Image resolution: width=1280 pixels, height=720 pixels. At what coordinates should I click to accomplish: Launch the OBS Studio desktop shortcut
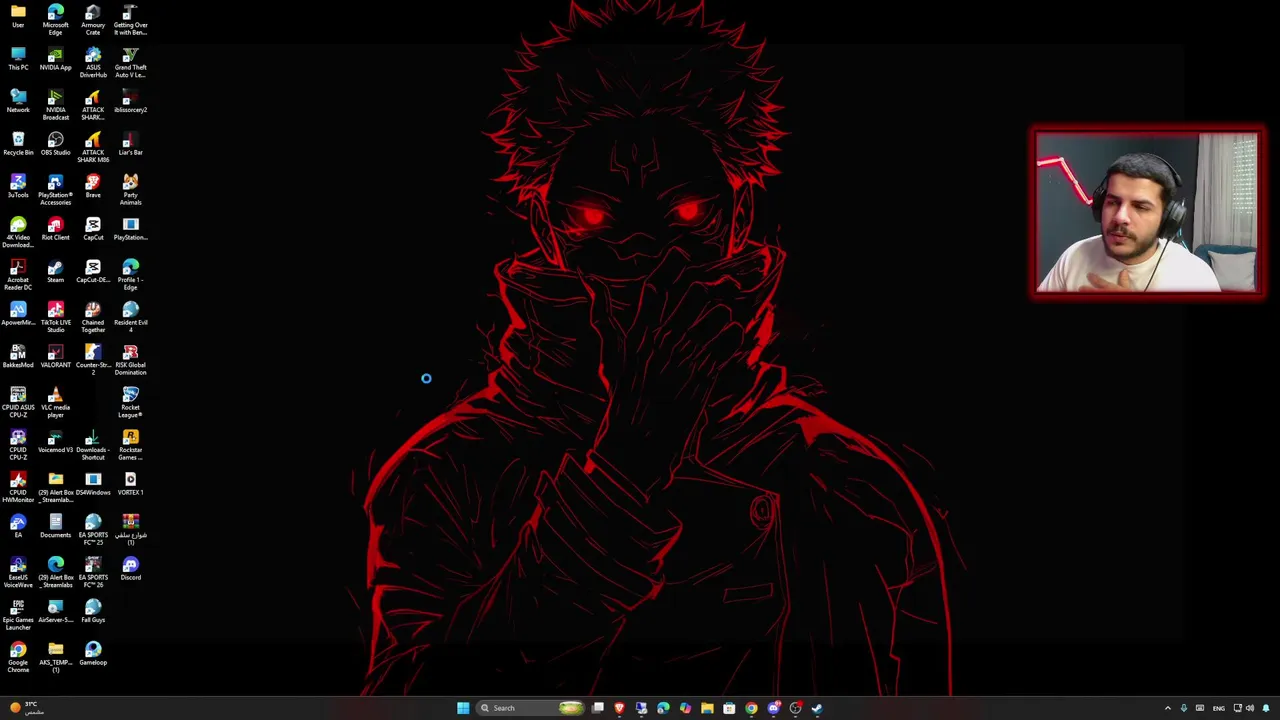(55, 144)
